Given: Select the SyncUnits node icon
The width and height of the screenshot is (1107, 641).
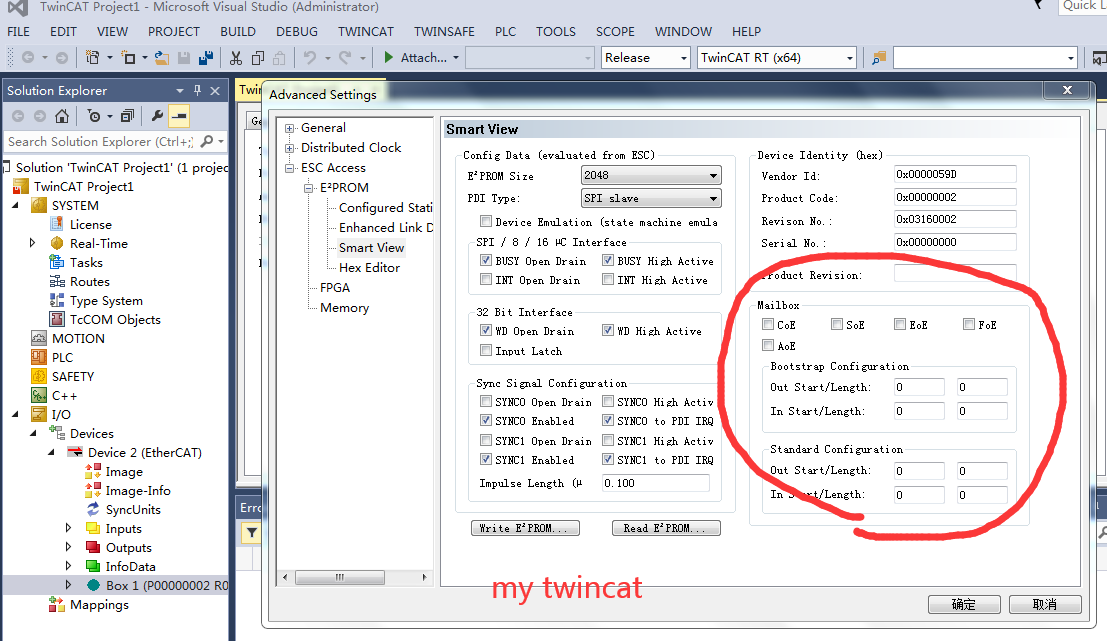Looking at the screenshot, I should click(92, 510).
